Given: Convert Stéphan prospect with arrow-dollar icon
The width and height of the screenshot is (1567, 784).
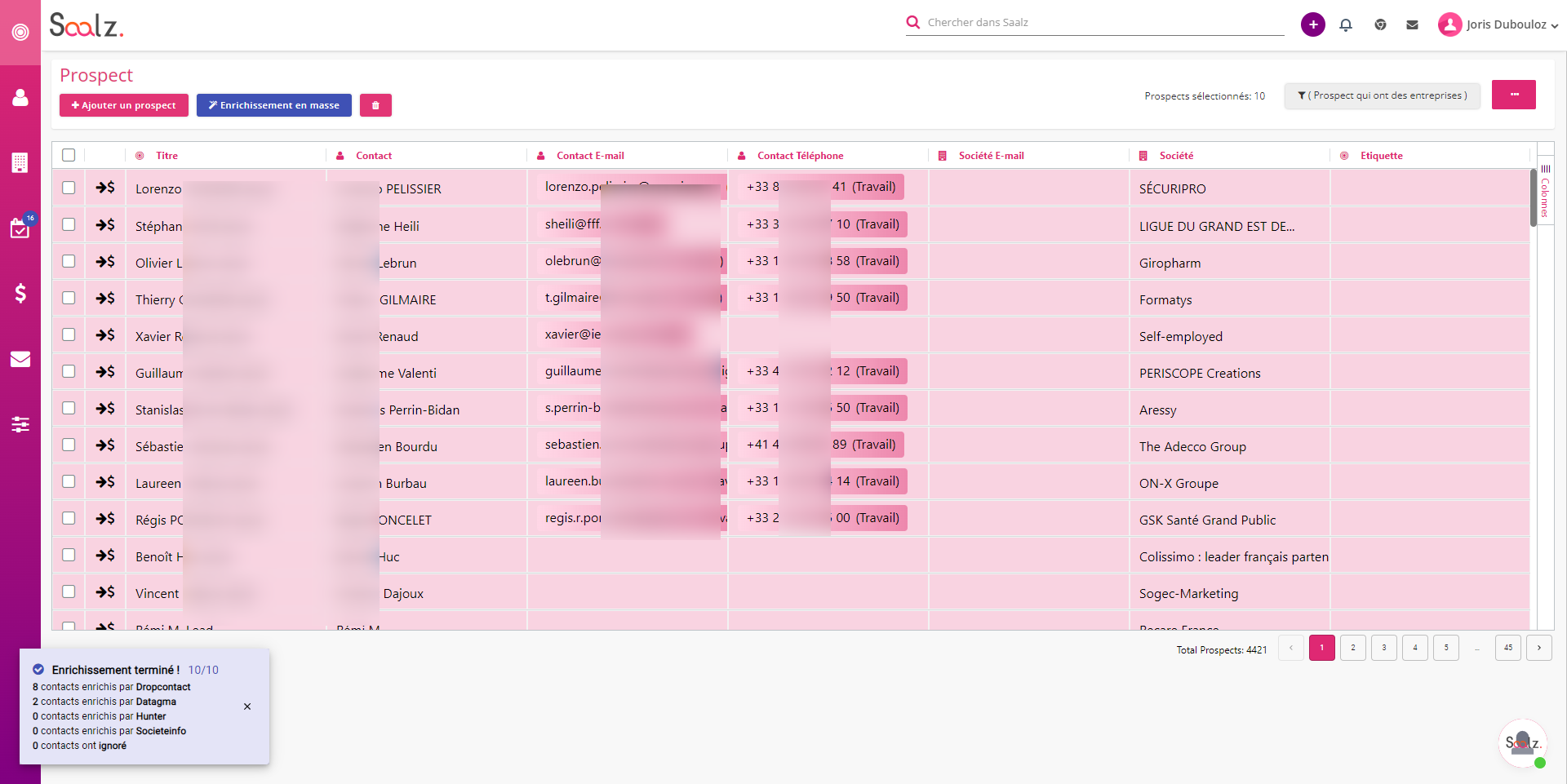Looking at the screenshot, I should point(105,224).
